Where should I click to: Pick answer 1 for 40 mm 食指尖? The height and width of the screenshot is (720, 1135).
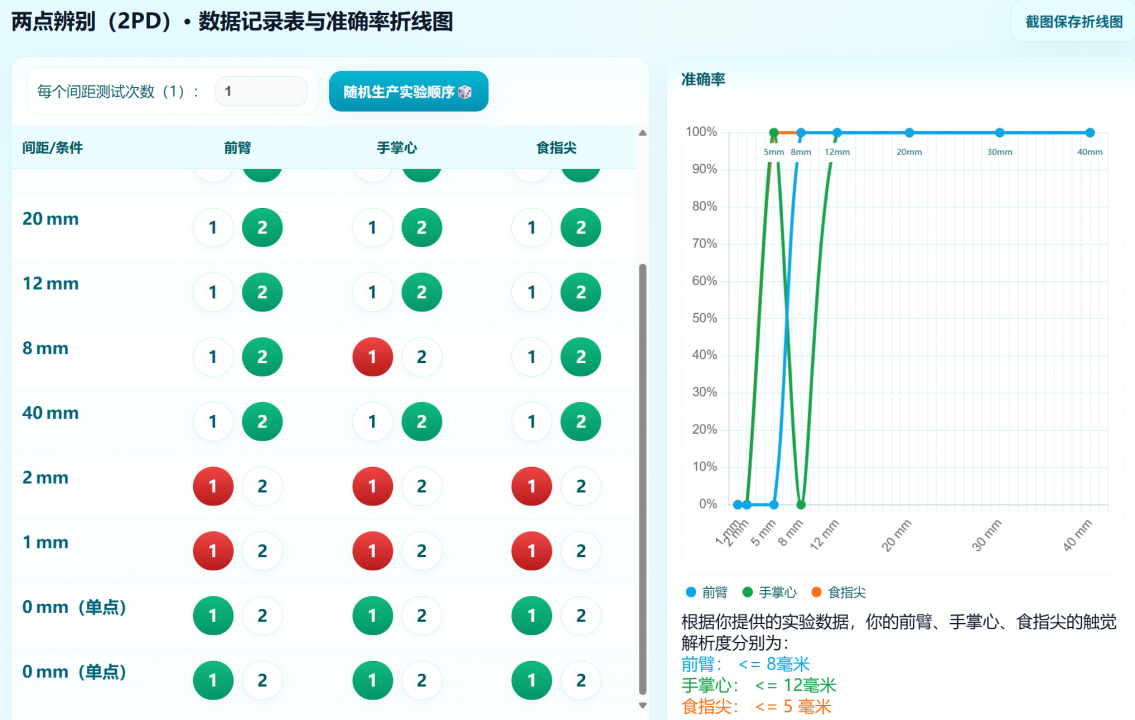coord(532,422)
